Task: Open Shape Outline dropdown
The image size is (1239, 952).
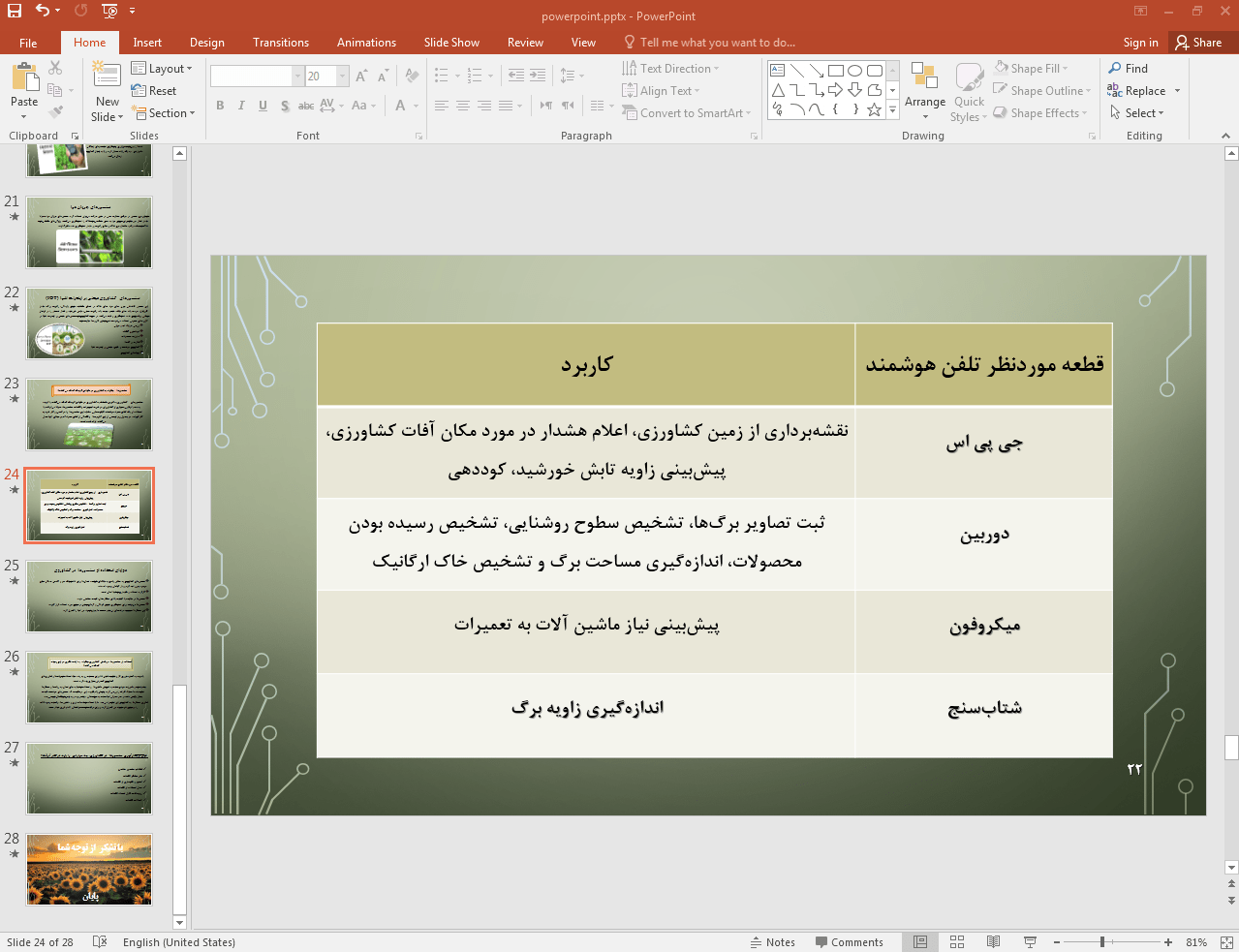Action: (1042, 91)
